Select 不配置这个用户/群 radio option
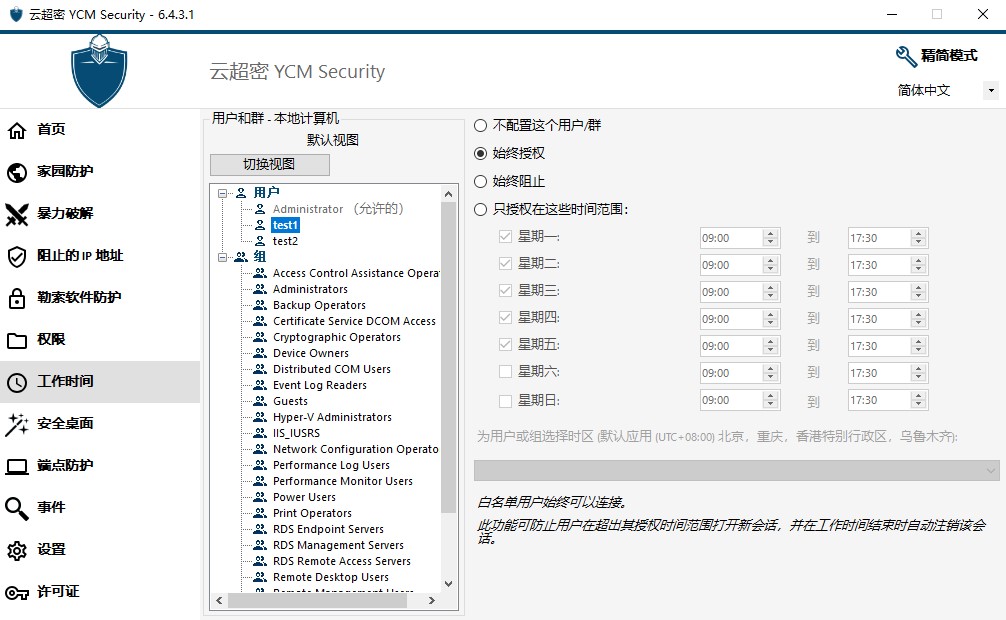 coord(480,126)
